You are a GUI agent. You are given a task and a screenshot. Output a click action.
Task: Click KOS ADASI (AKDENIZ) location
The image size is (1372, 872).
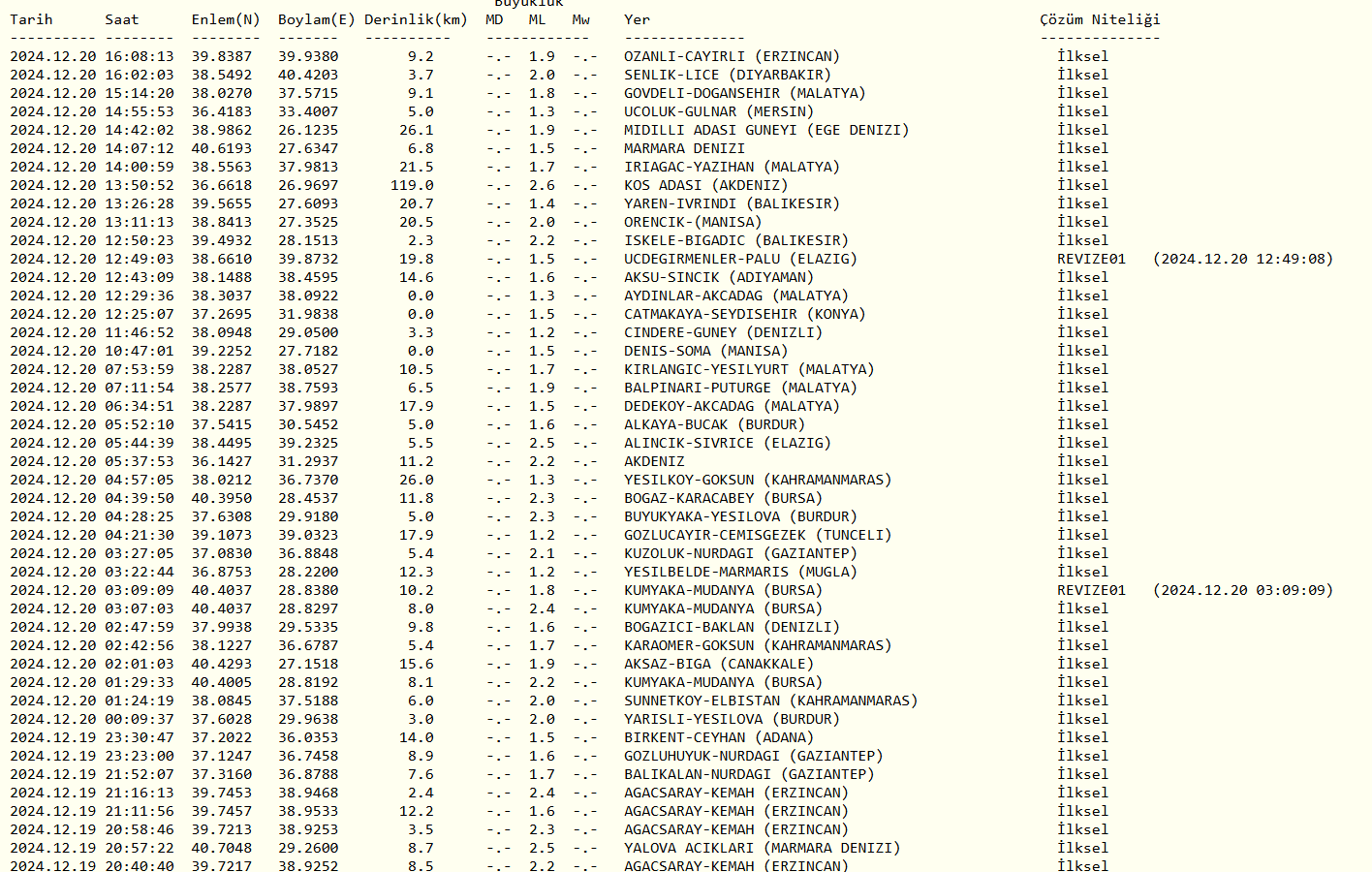705,185
